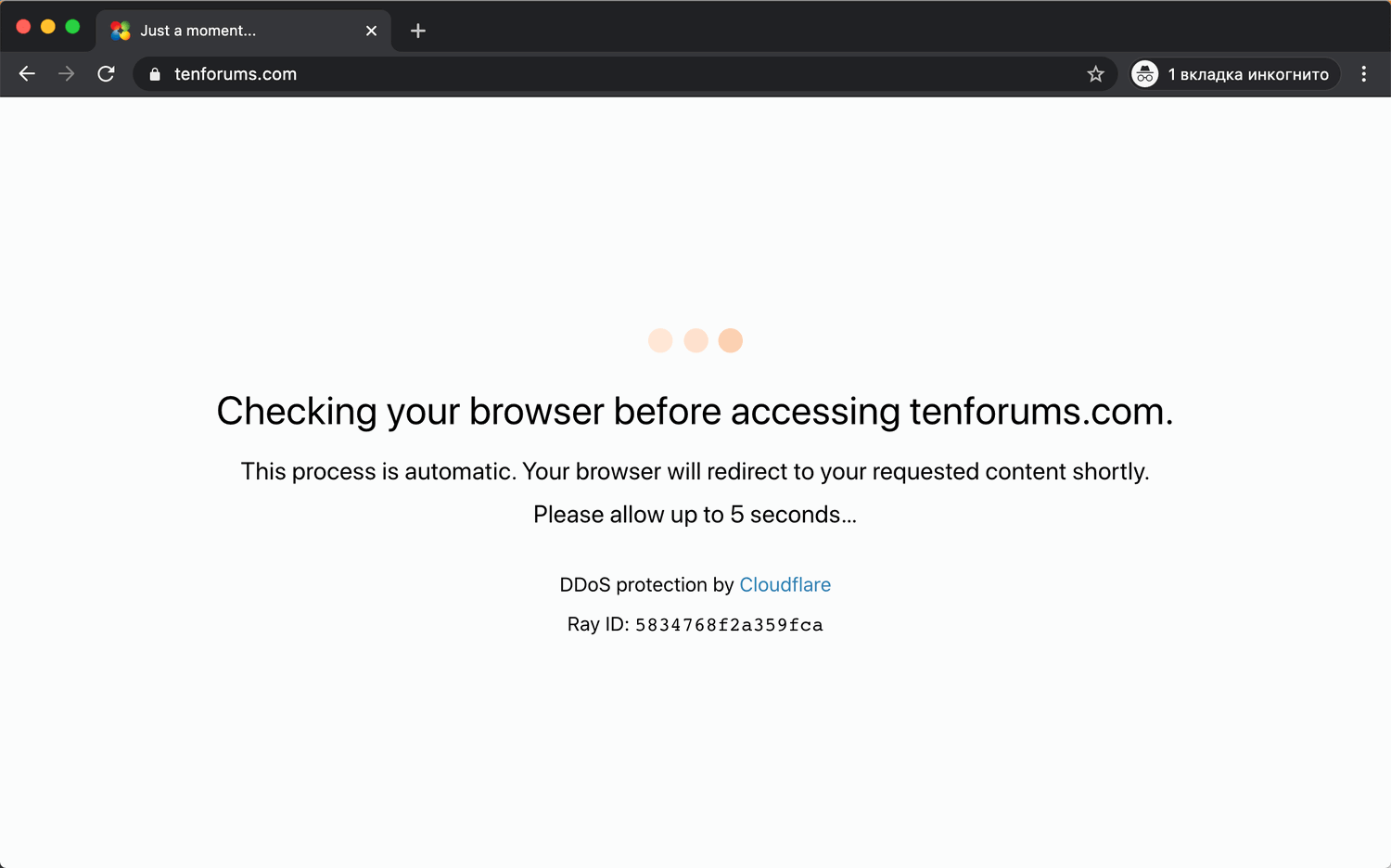Screen dimensions: 1391x868
Task: Click the incognito badge icon
Action: [x=1144, y=73]
